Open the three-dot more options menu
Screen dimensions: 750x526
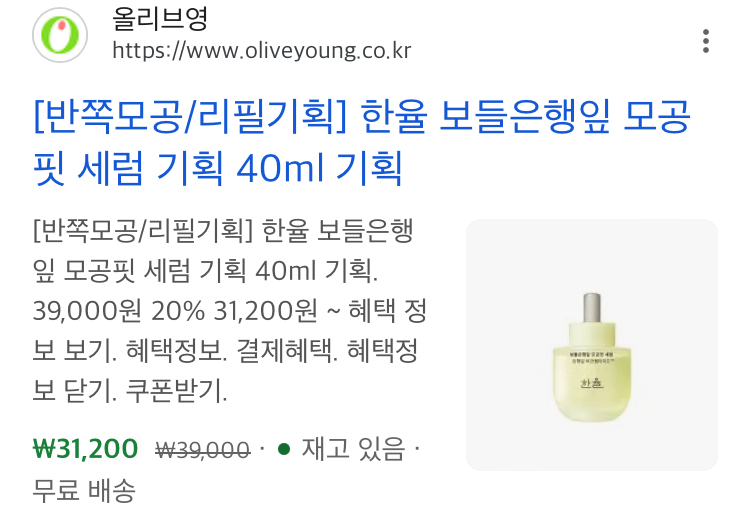point(706,41)
